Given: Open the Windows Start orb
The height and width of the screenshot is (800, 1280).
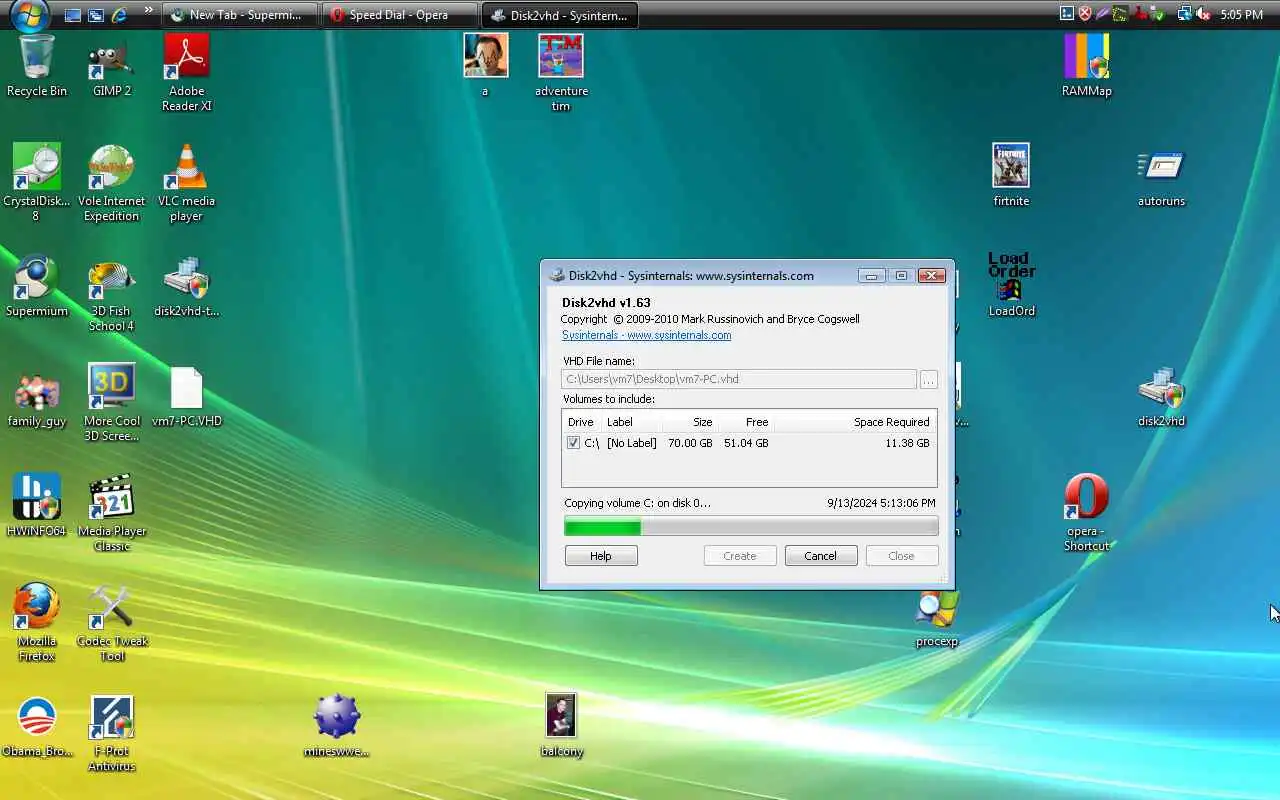Looking at the screenshot, I should pos(30,14).
